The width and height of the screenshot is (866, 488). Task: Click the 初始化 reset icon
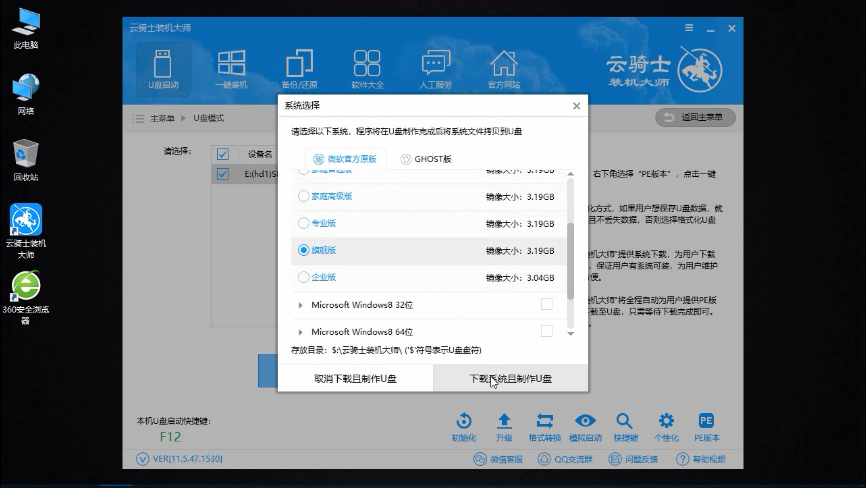tap(463, 427)
